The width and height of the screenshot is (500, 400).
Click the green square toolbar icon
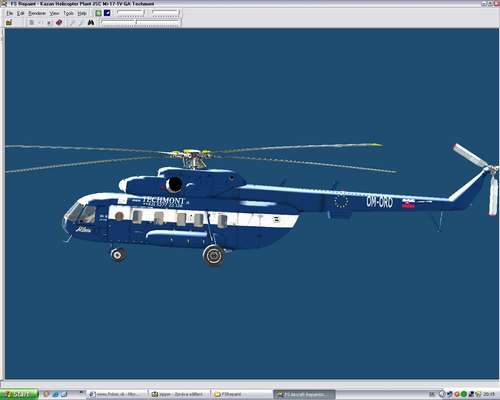pos(98,13)
